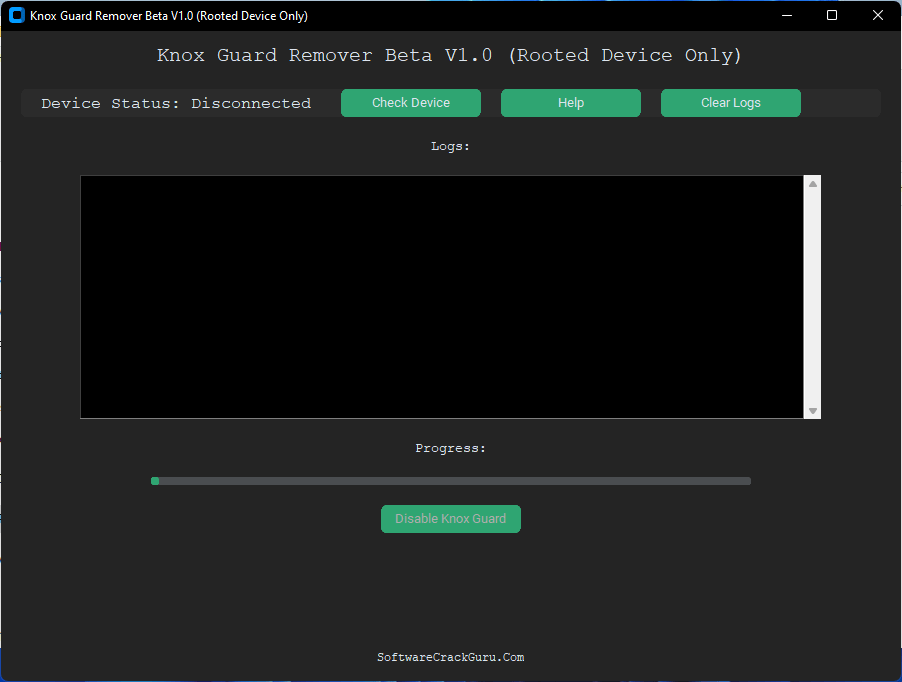This screenshot has width=902, height=682.
Task: Click the Device Status: Disconnected label
Action: (175, 102)
